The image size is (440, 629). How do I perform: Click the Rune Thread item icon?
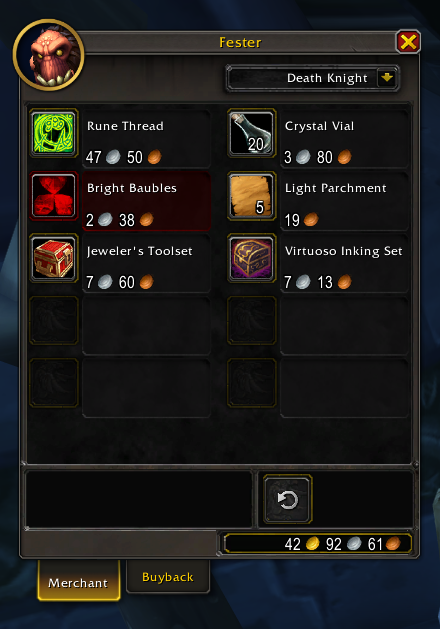[54, 133]
